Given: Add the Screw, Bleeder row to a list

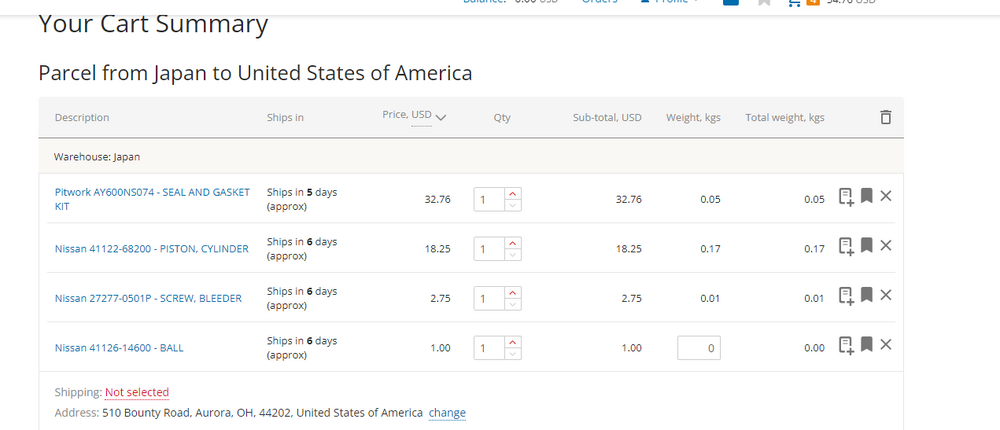Looking at the screenshot, I should (x=846, y=295).
